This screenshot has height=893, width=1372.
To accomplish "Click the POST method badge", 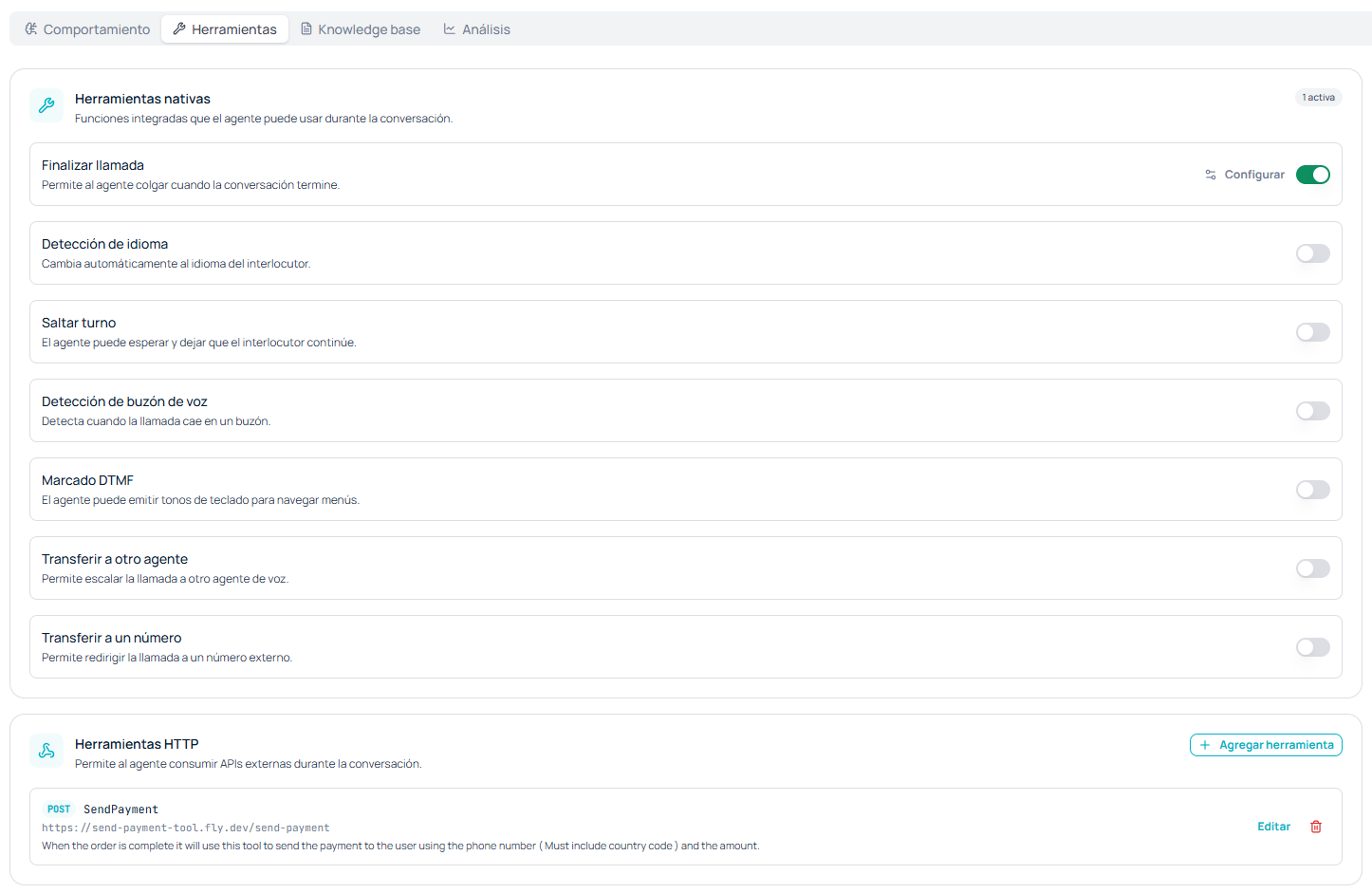I will tap(59, 809).
